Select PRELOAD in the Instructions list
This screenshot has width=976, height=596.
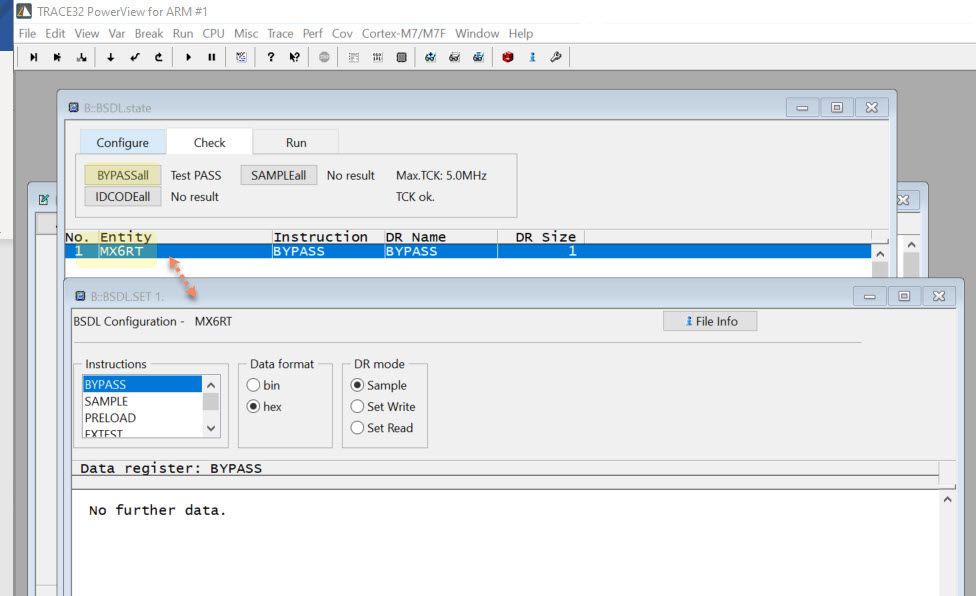pos(142,417)
